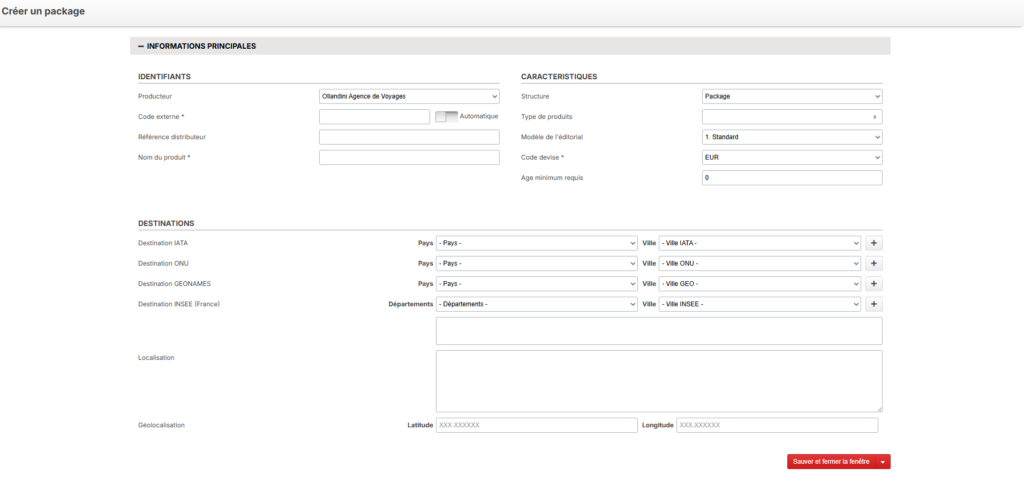Open the Structure dropdown
The image size is (1024, 490).
coord(792,96)
